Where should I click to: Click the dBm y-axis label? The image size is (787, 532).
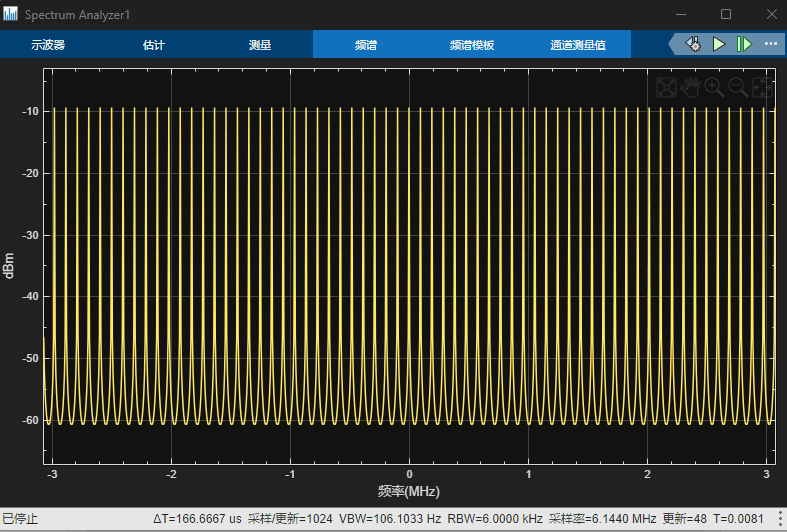pyautogui.click(x=9, y=265)
